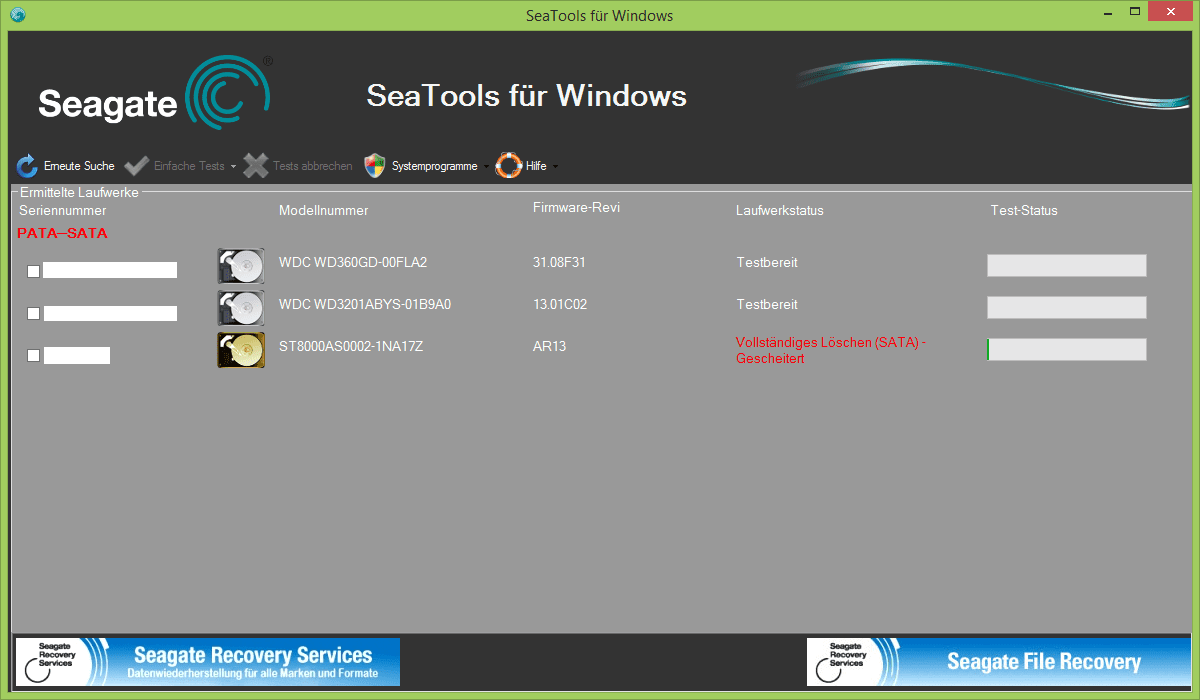This screenshot has height=700, width=1200.
Task: Click model text WDC WD360GD-00FLA2
Action: click(x=353, y=263)
